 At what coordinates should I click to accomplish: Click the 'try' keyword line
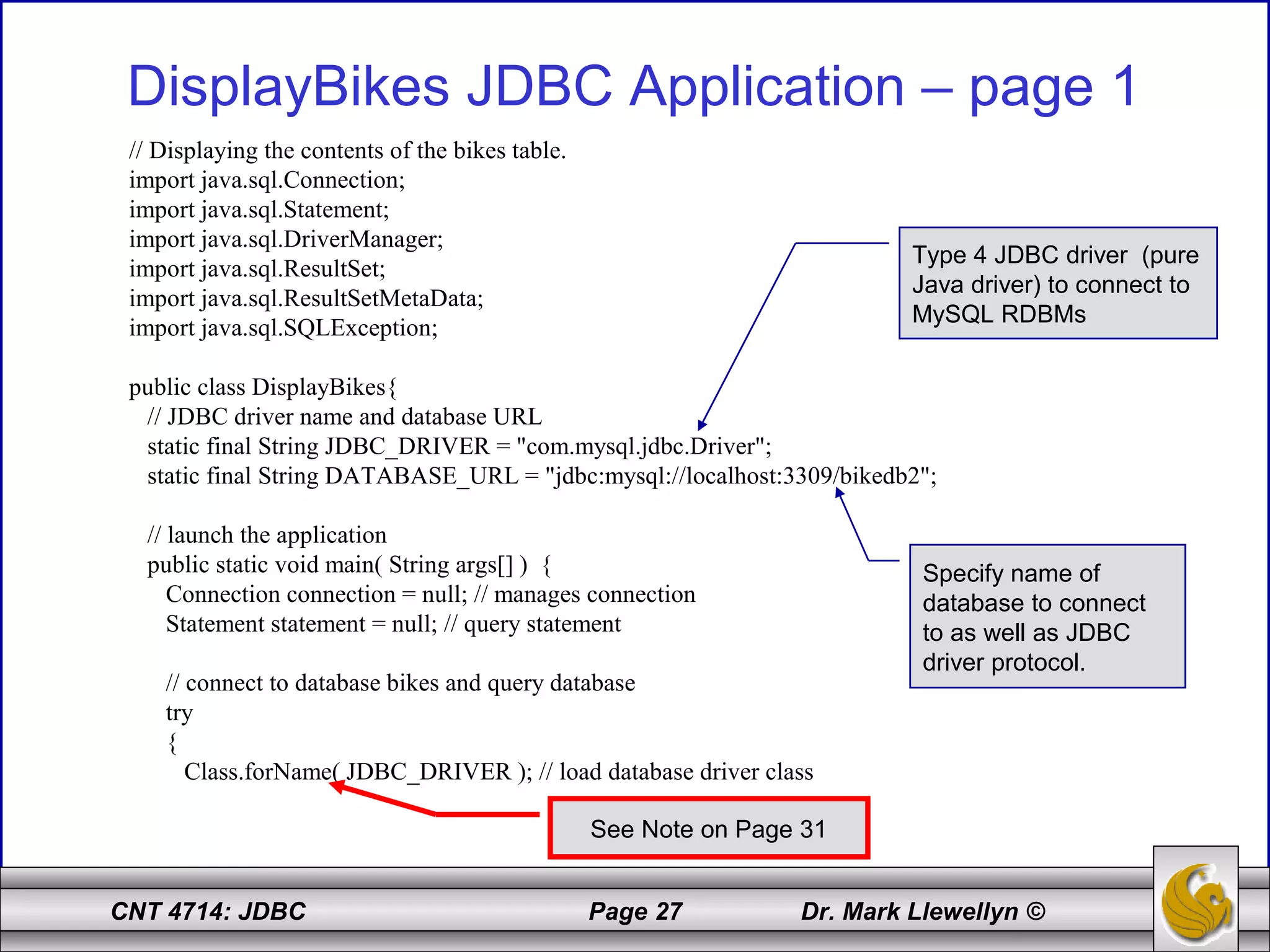(179, 714)
